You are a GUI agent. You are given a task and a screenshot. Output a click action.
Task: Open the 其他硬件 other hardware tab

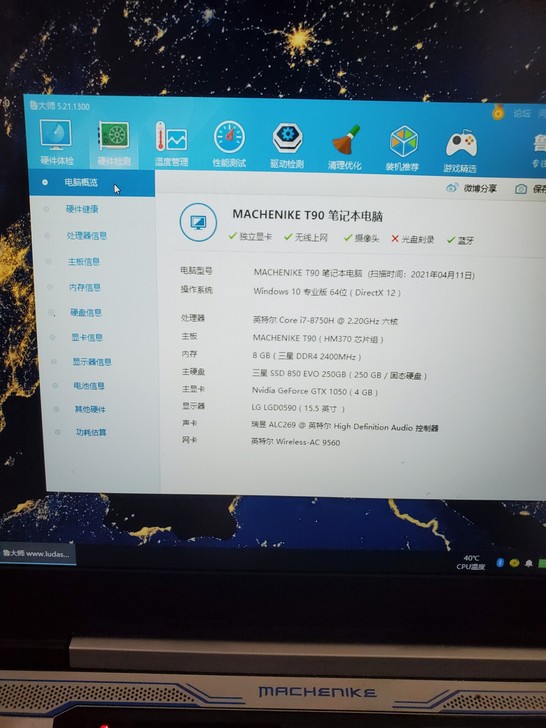tap(90, 409)
